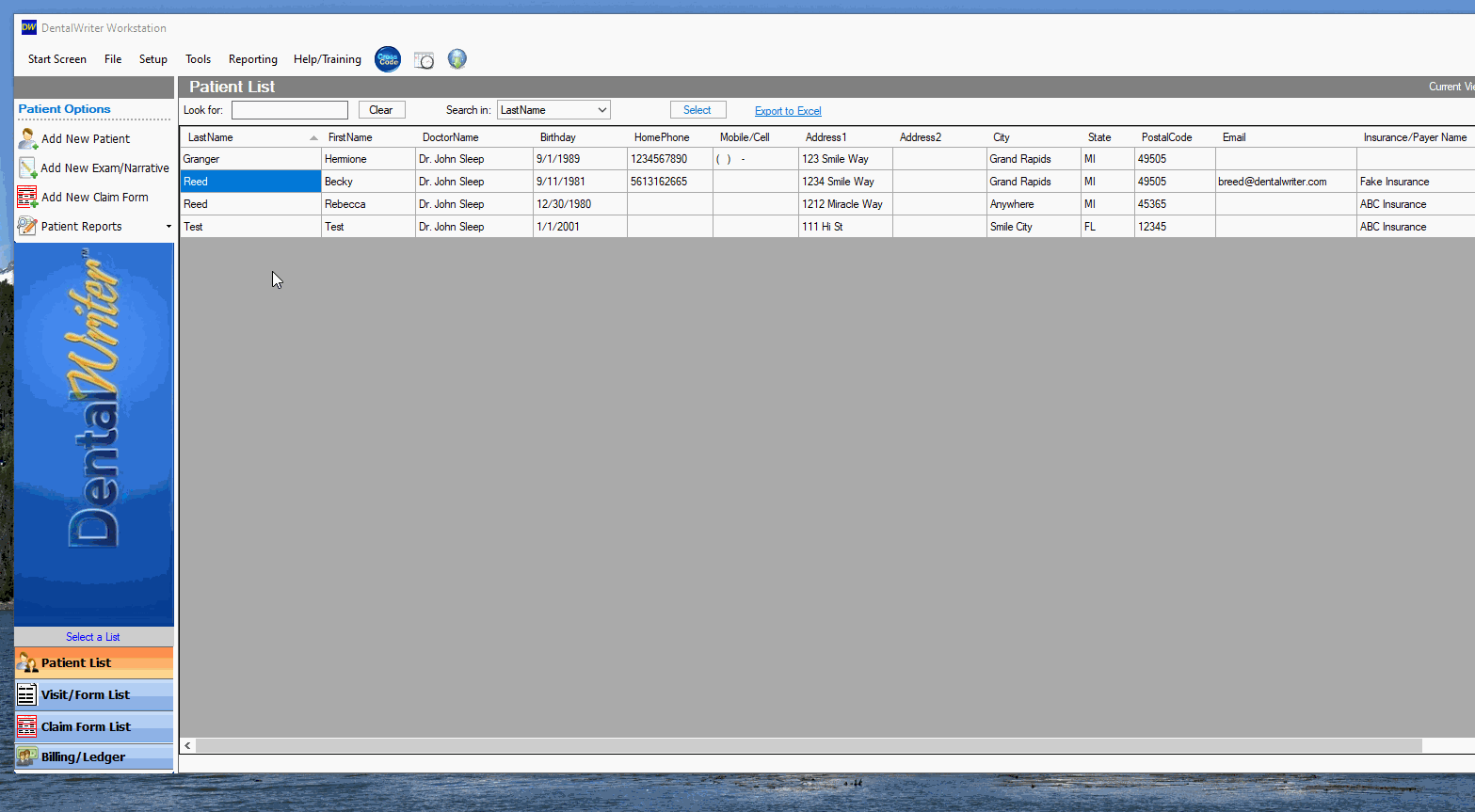This screenshot has height=812, width=1475.
Task: Click inside the Look for search box
Action: pos(289,109)
